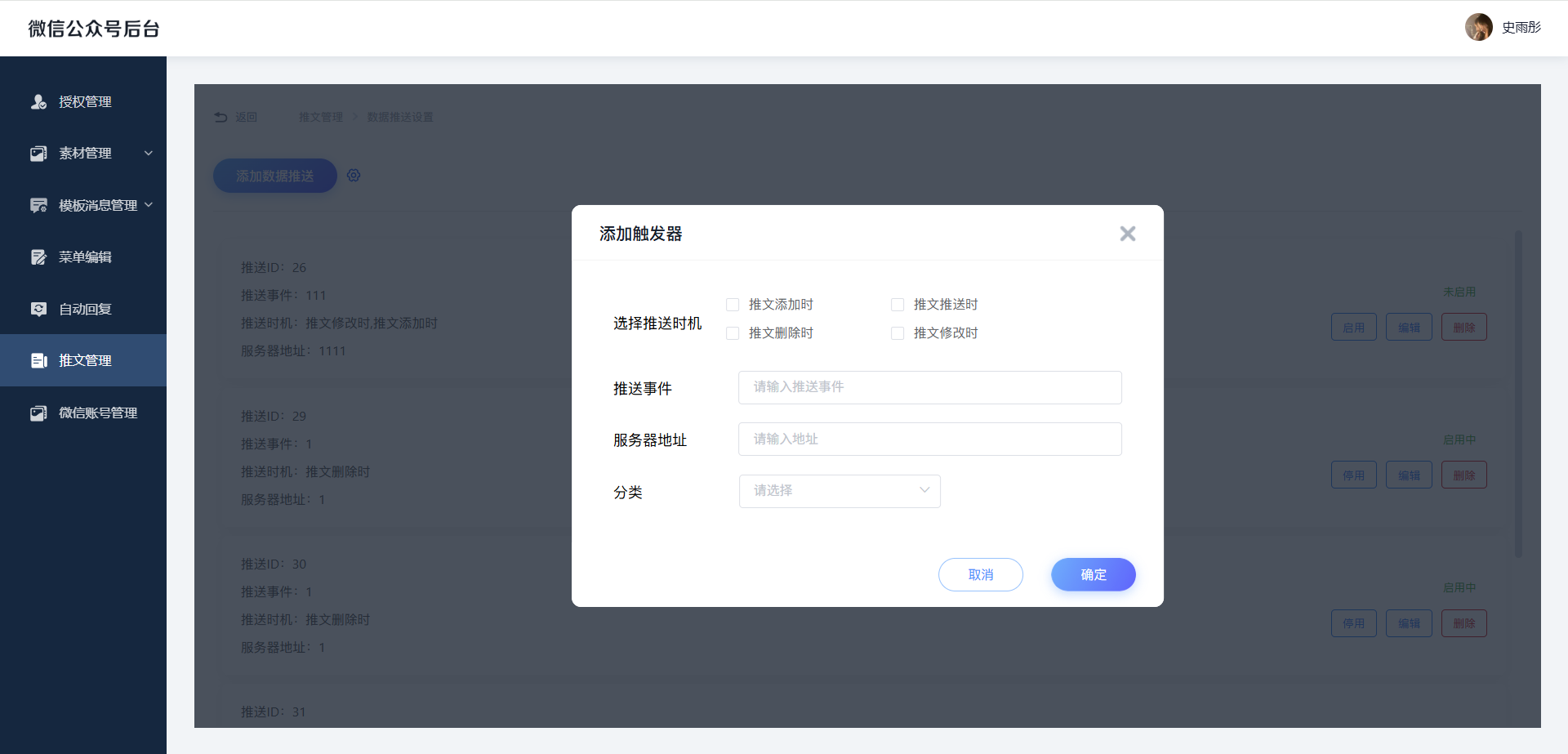
Task: Go to 自动回复 menu item
Action: coord(85,309)
